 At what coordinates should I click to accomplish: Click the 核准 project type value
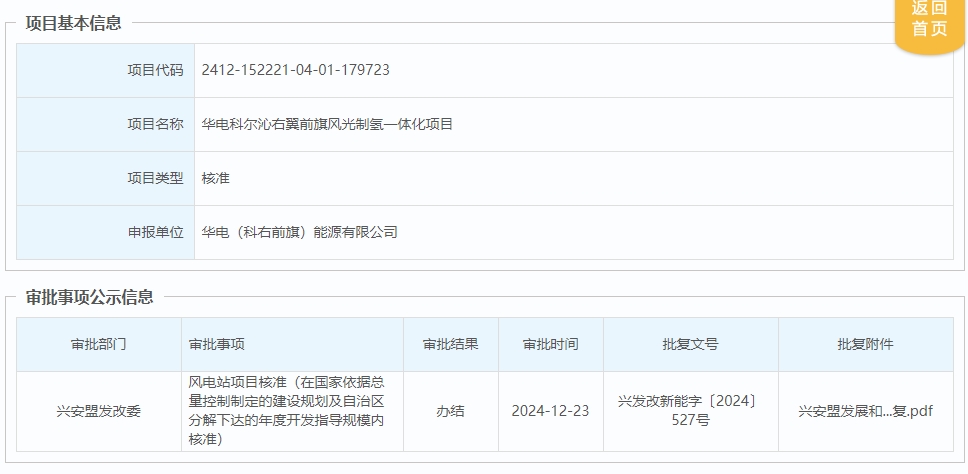tap(215, 178)
